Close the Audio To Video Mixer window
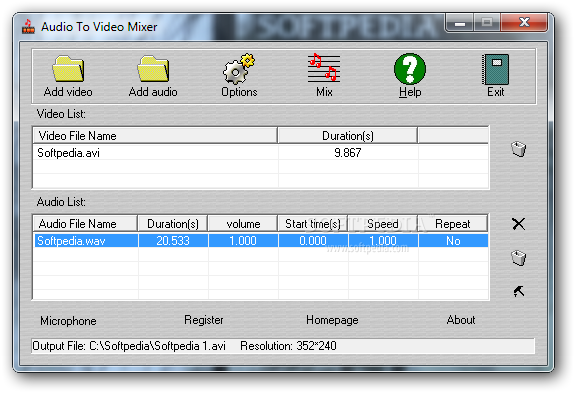 point(524,23)
